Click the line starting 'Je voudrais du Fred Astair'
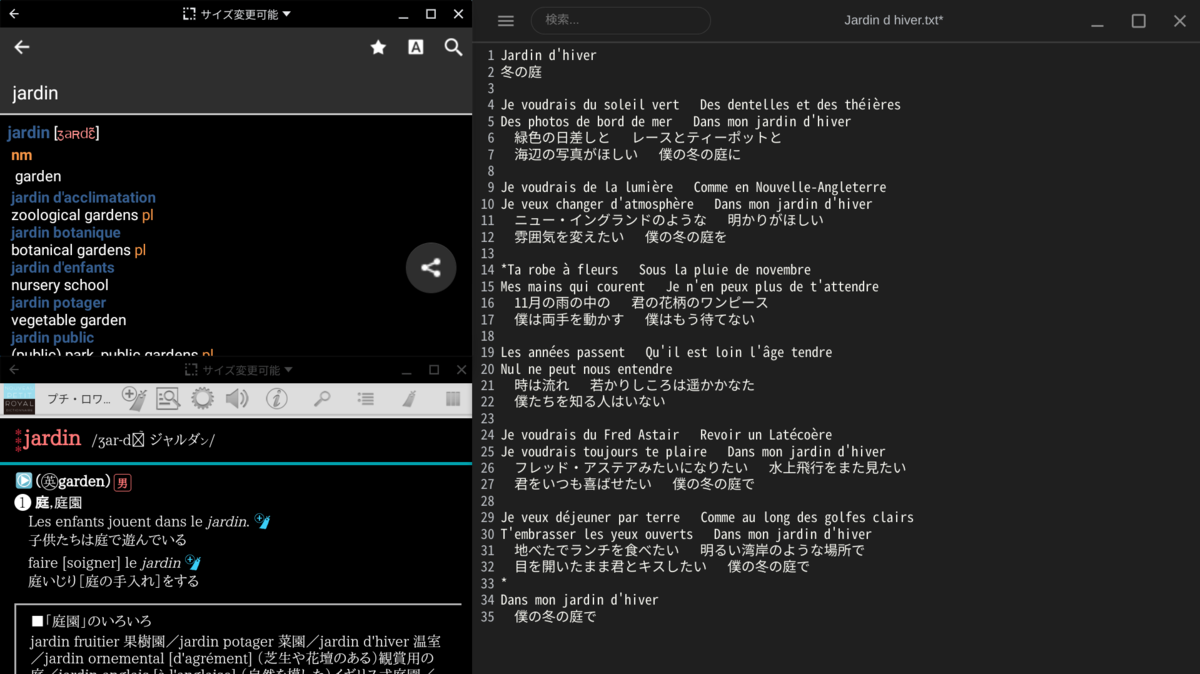 point(666,435)
